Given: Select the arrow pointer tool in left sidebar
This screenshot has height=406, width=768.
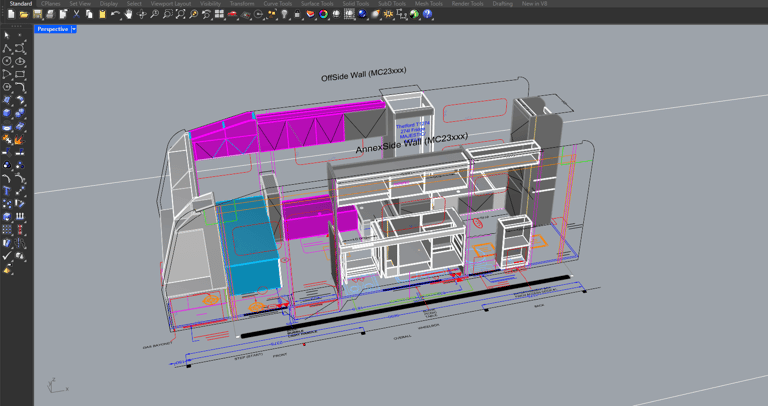Looking at the screenshot, I should [7, 35].
